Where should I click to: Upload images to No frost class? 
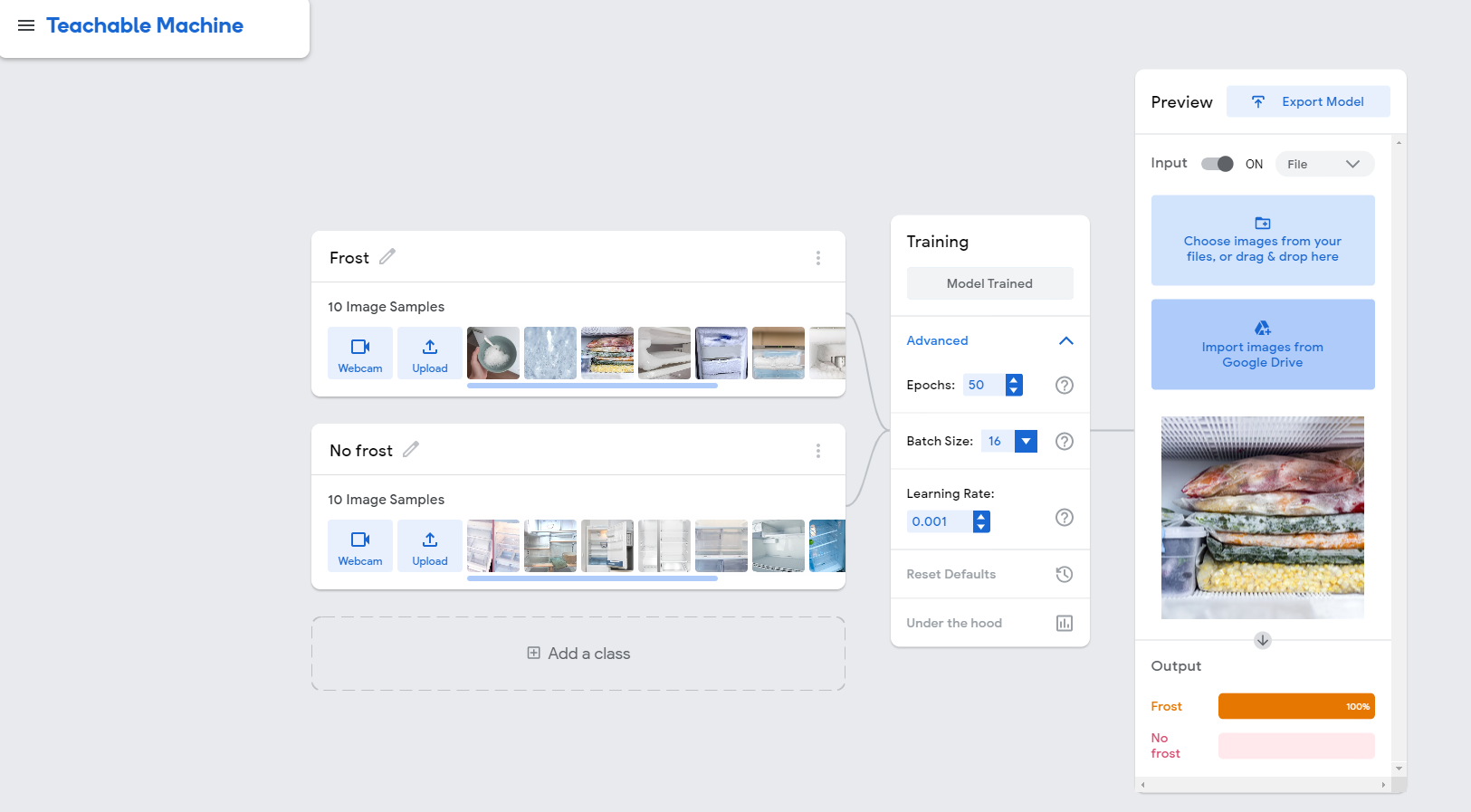[430, 546]
